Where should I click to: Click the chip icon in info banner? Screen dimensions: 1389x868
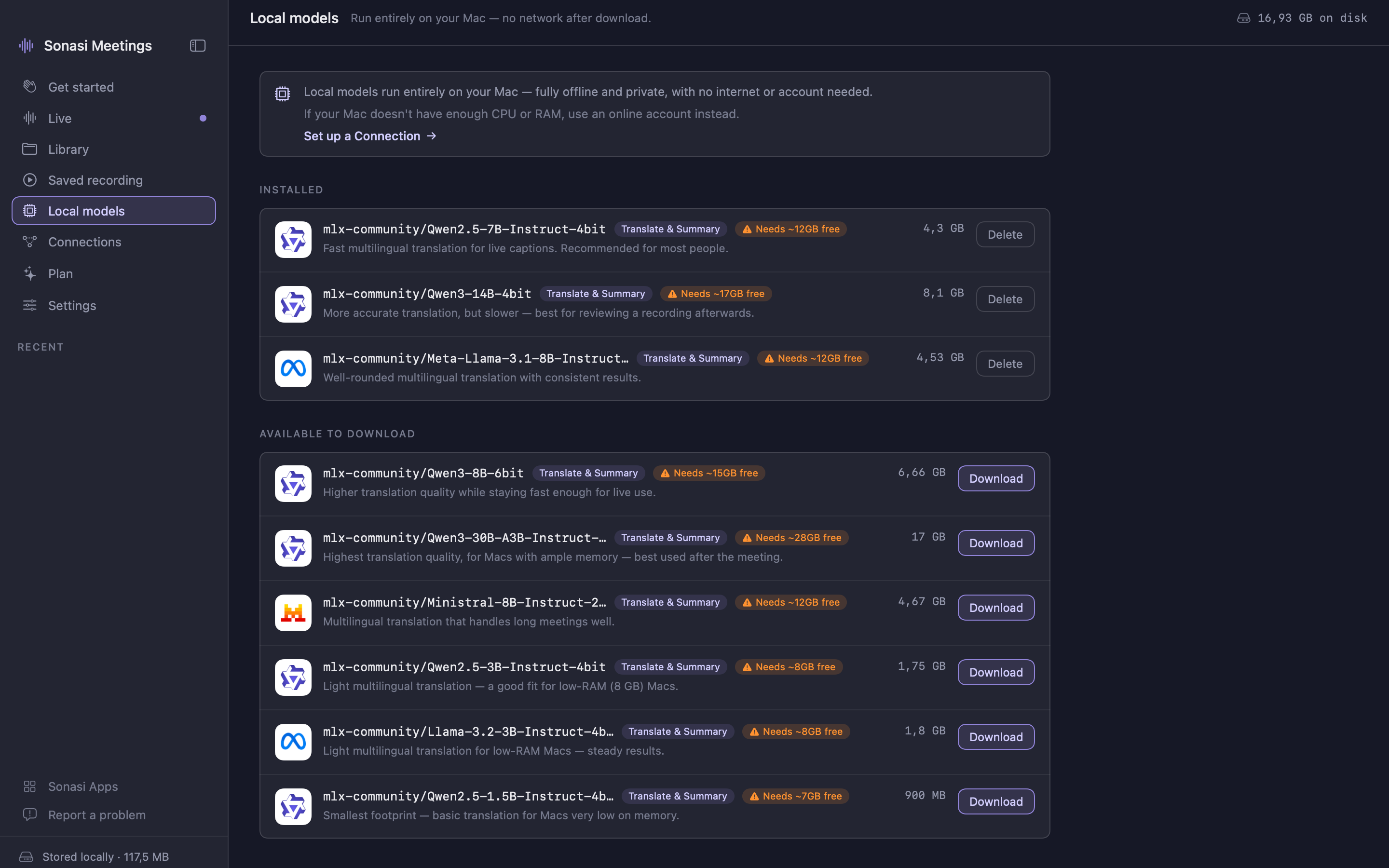[x=283, y=94]
